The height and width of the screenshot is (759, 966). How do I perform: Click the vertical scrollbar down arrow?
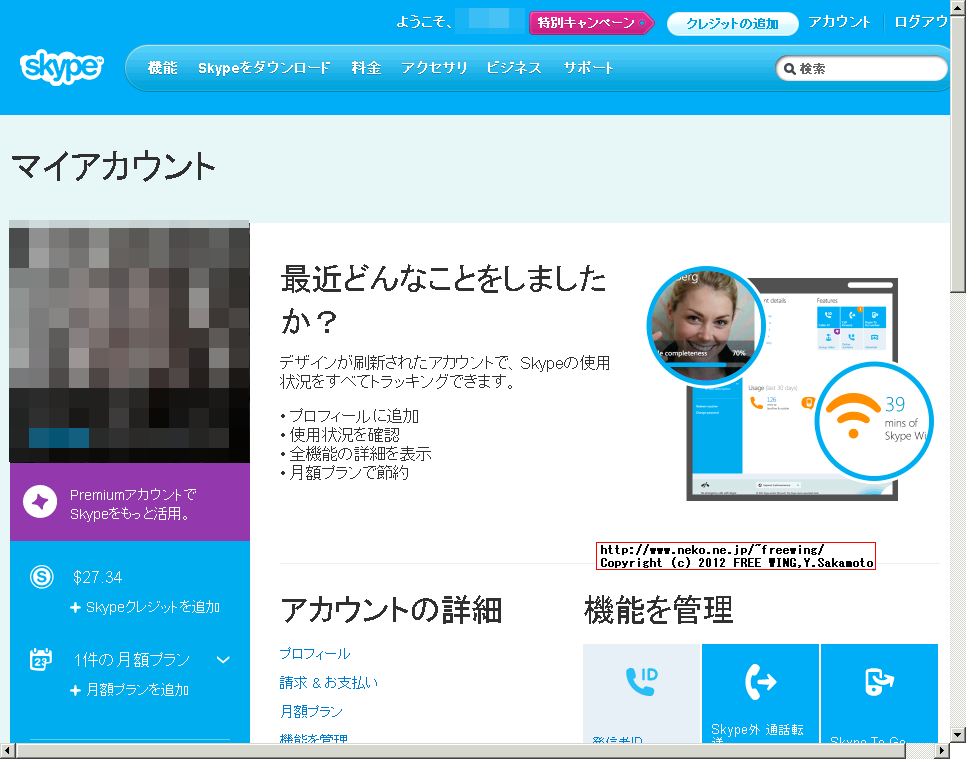coord(958,735)
